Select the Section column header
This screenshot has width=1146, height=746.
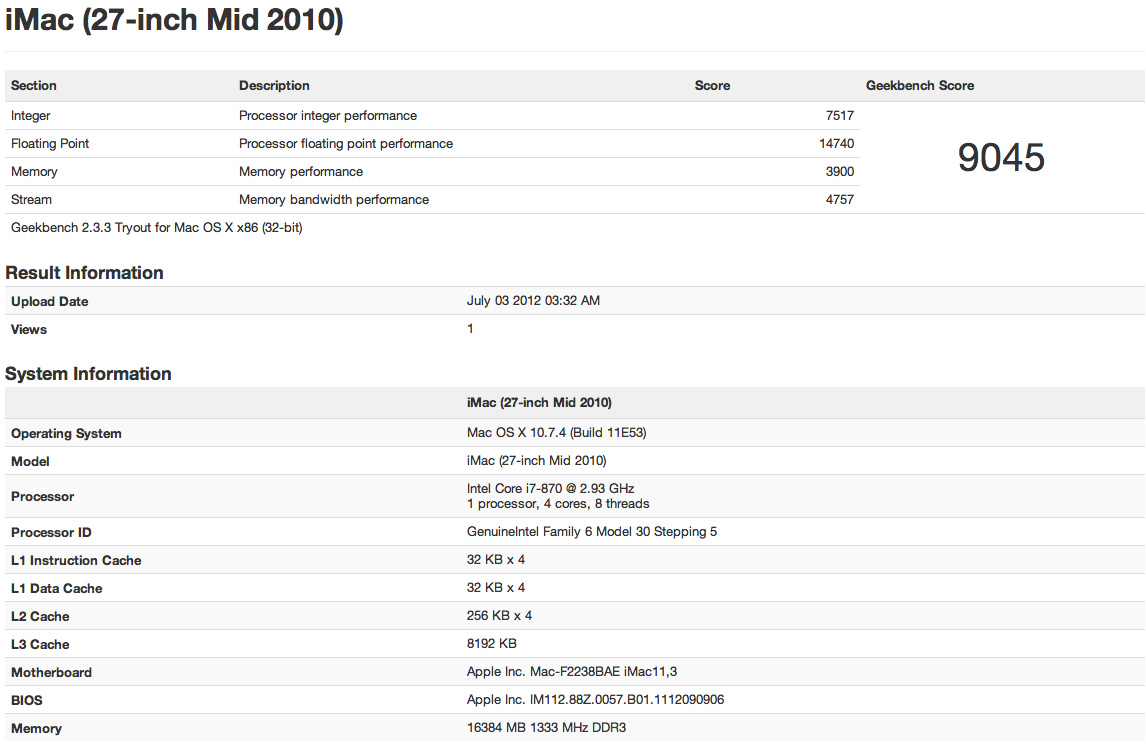(34, 85)
